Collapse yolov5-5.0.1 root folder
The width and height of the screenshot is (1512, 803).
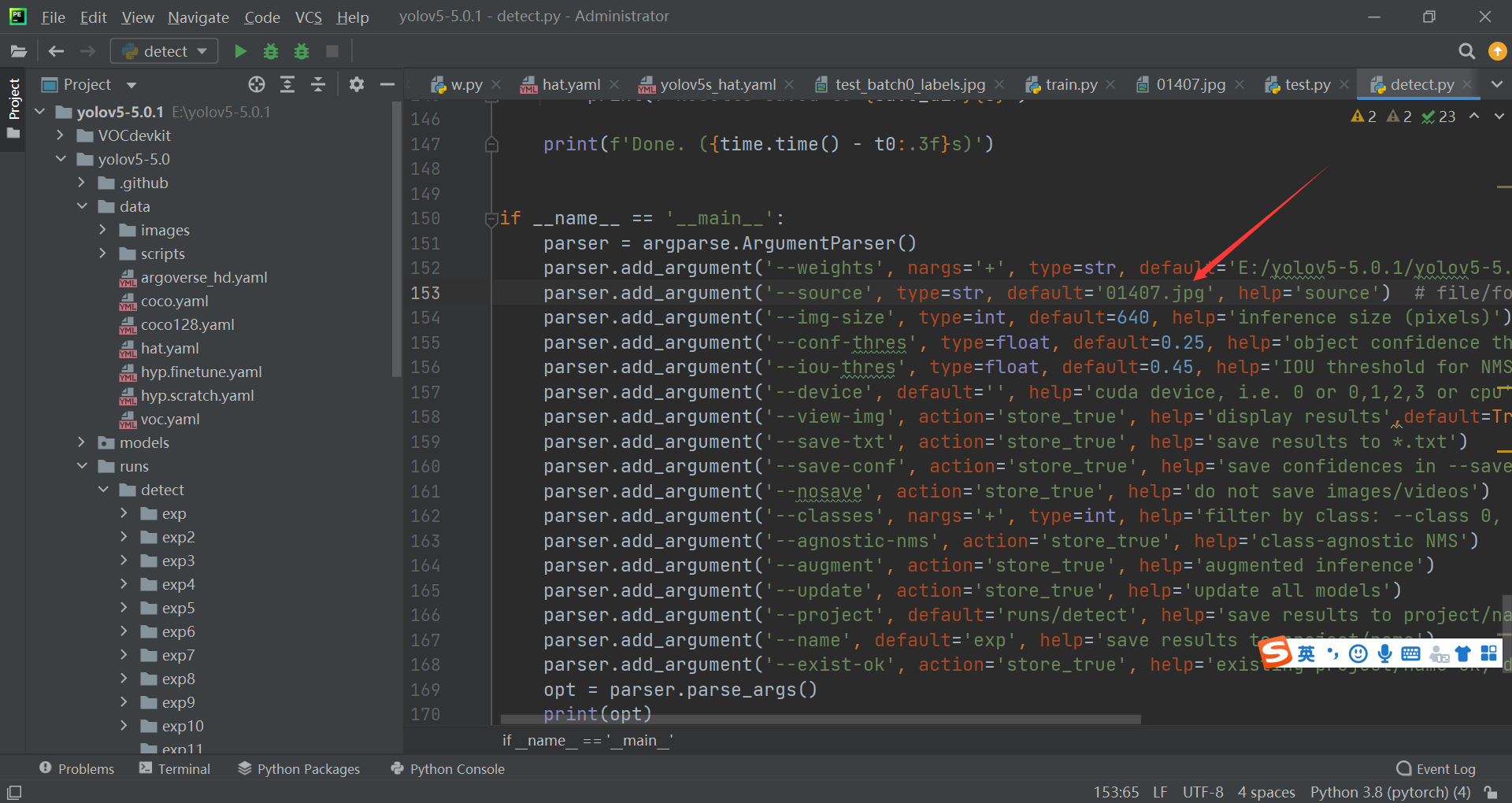coord(40,112)
